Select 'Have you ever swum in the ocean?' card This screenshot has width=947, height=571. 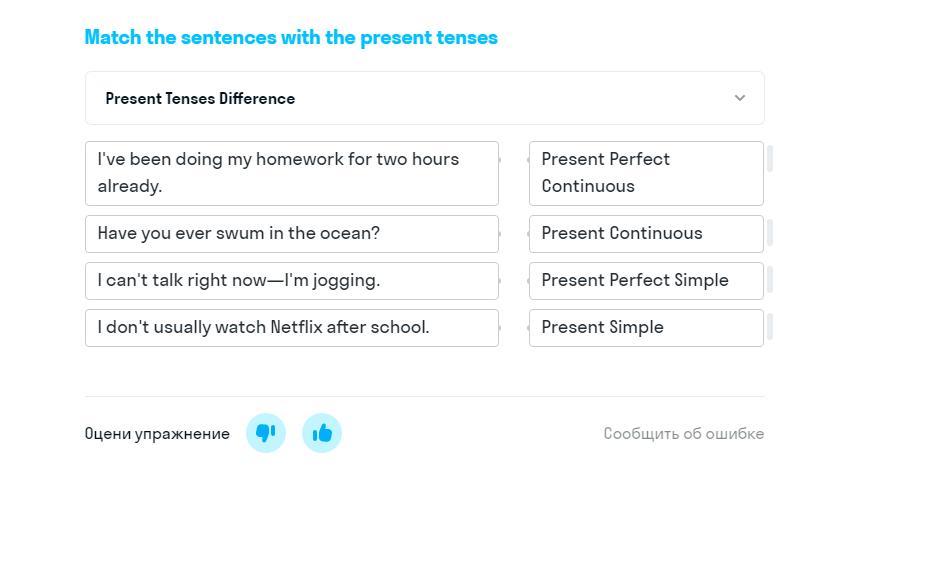292,234
